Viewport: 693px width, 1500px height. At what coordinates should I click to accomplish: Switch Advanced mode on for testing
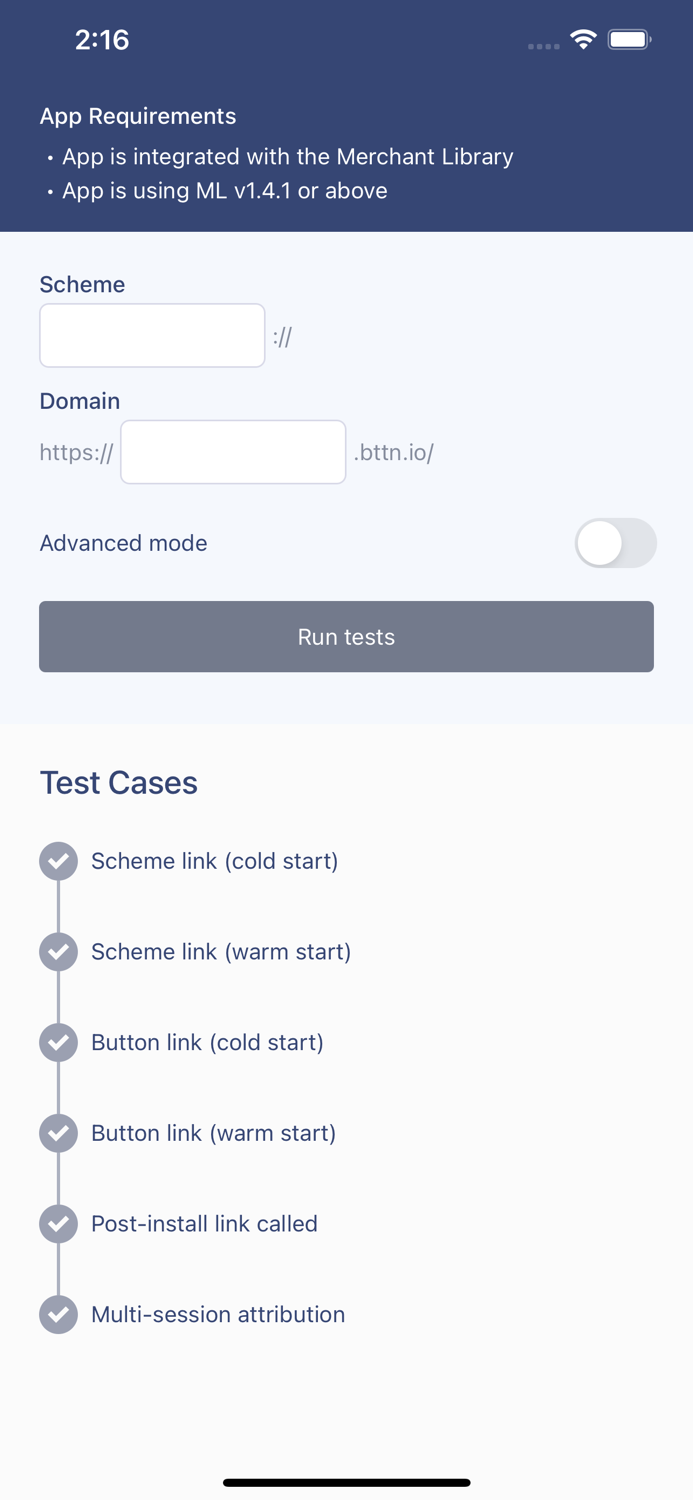coord(615,543)
